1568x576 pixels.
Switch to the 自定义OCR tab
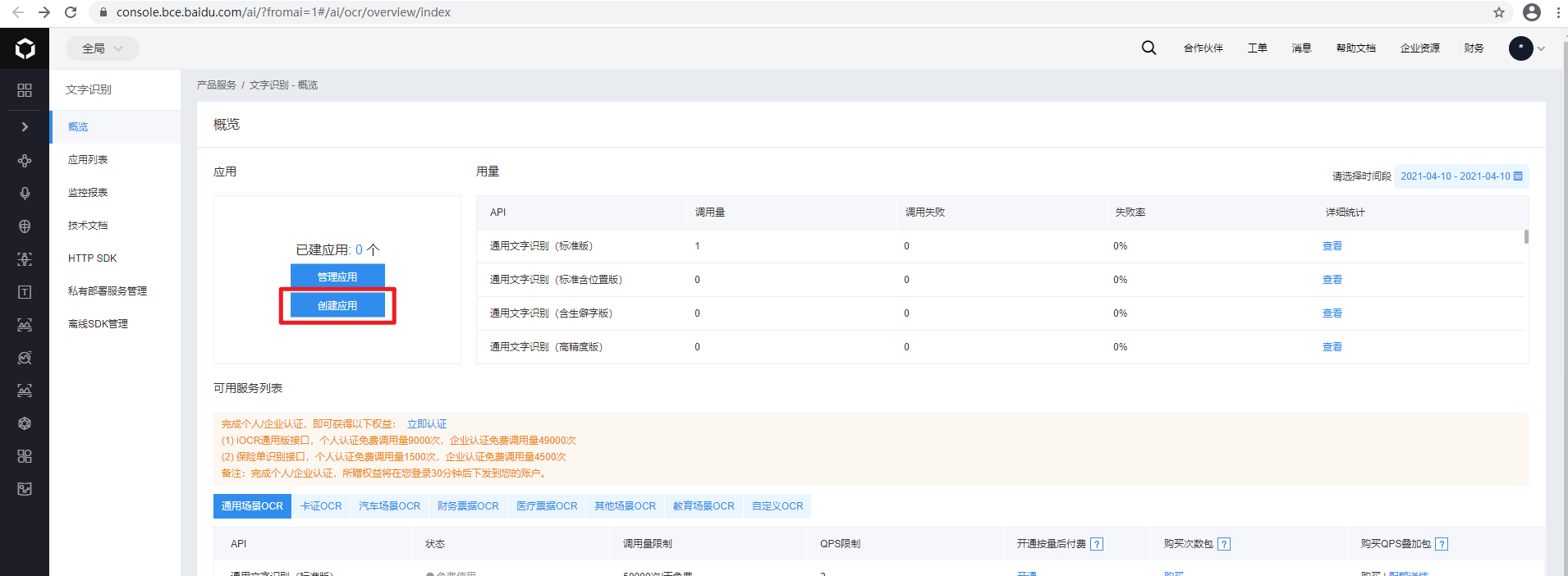click(x=777, y=506)
